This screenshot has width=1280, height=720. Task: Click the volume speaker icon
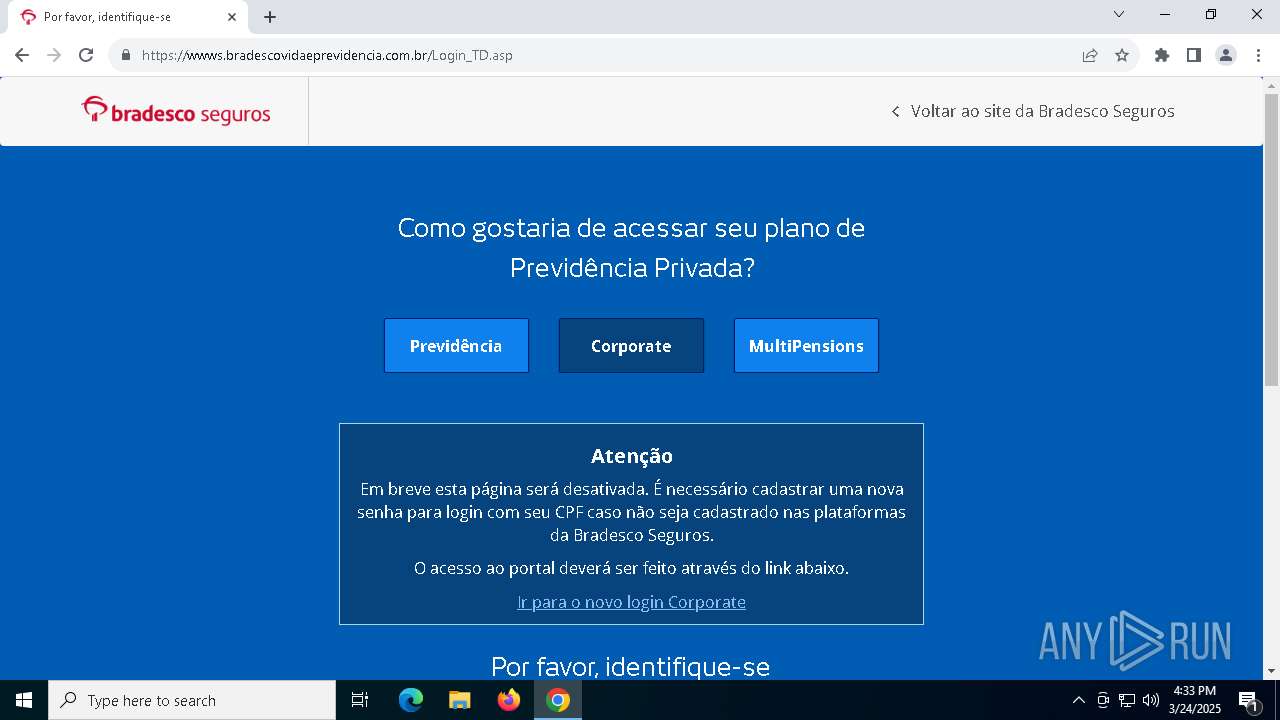[x=1151, y=700]
